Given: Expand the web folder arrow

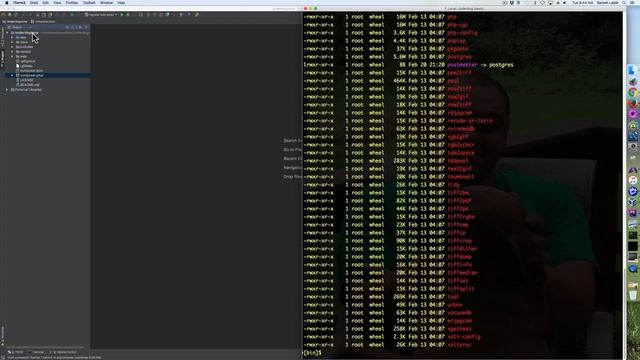Looking at the screenshot, I should [x=12, y=56].
